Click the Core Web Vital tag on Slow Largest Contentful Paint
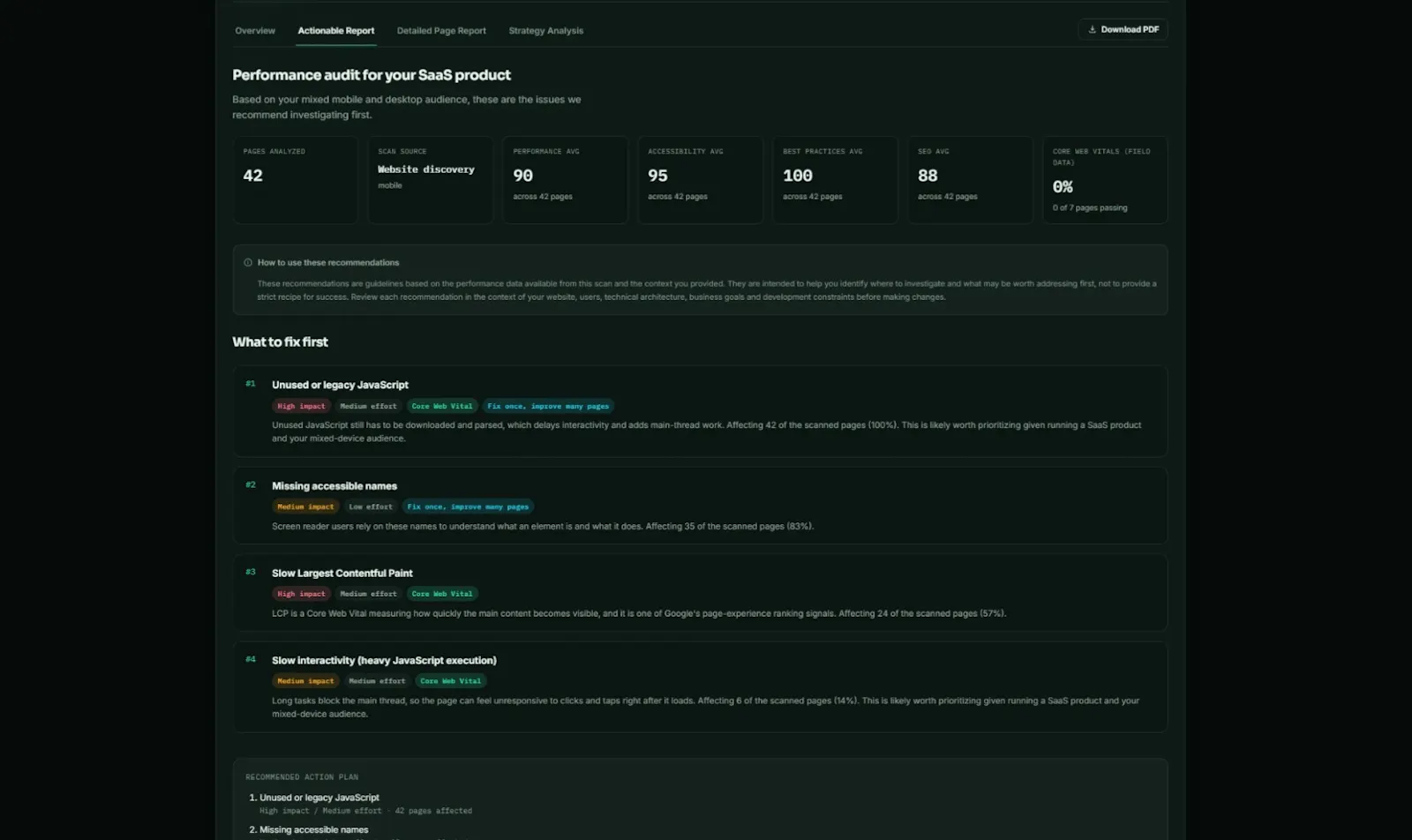 pos(442,594)
